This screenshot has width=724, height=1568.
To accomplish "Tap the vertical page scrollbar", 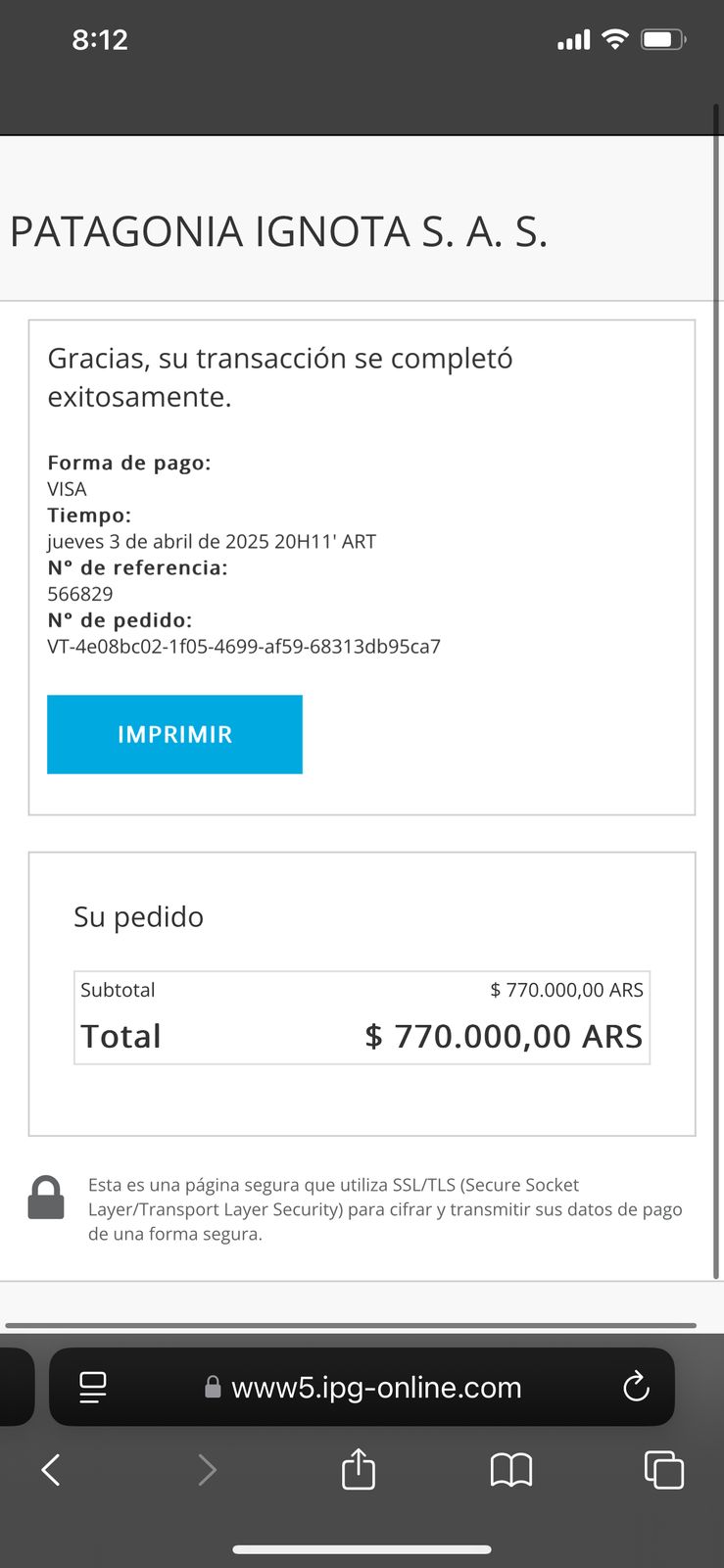I will (x=716, y=686).
